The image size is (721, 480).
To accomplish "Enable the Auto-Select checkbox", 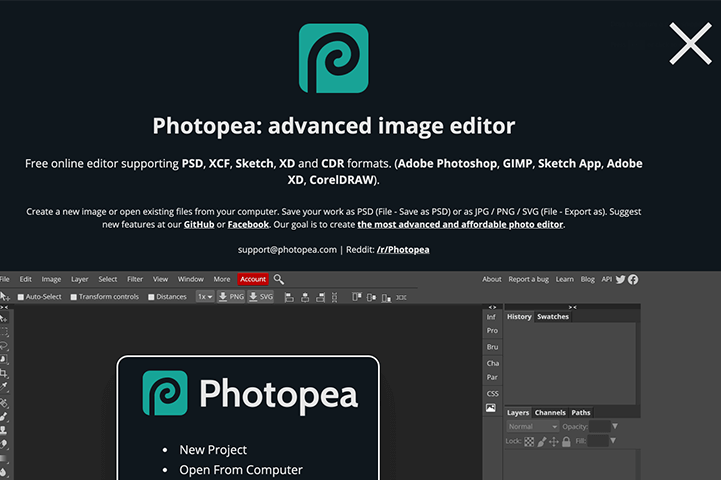I will pyautogui.click(x=21, y=297).
